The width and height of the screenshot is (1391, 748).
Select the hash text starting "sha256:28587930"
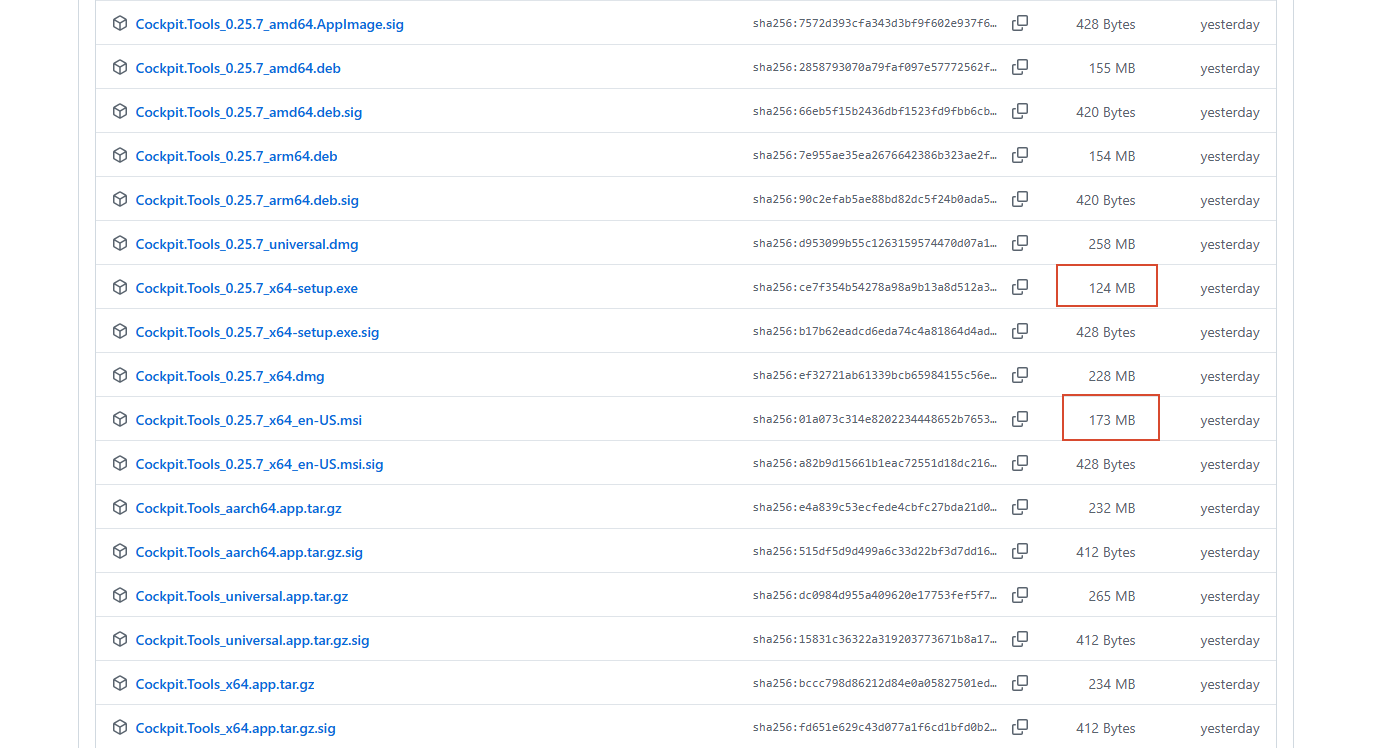coord(875,68)
